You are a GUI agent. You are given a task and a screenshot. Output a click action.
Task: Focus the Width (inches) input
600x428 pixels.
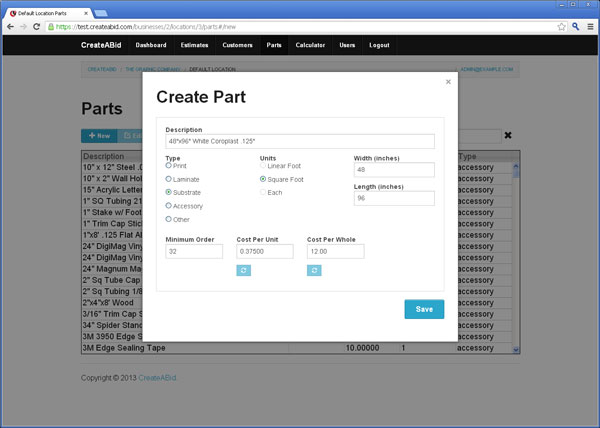[394, 170]
